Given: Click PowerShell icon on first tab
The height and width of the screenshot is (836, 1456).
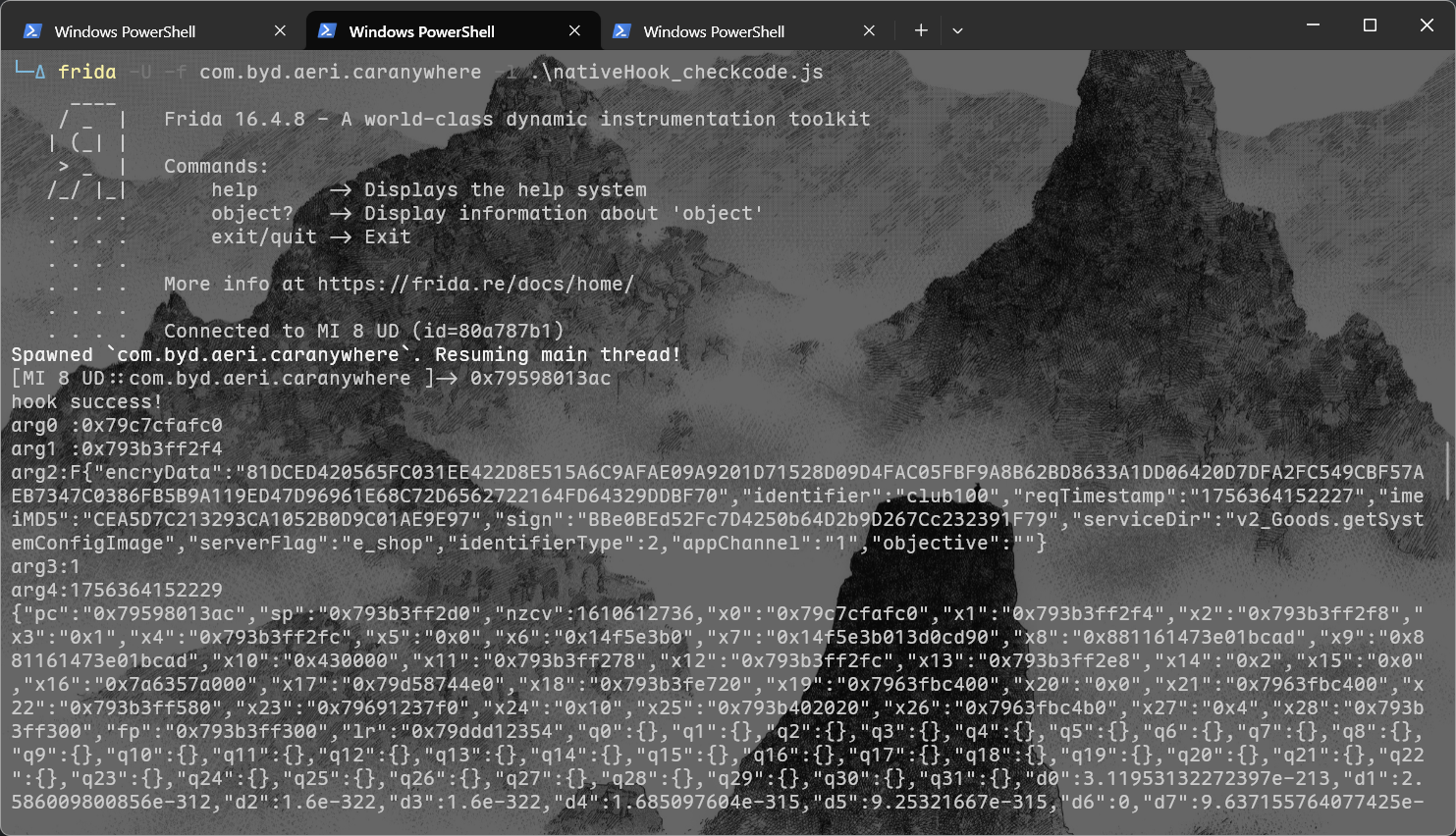Looking at the screenshot, I should pyautogui.click(x=32, y=31).
